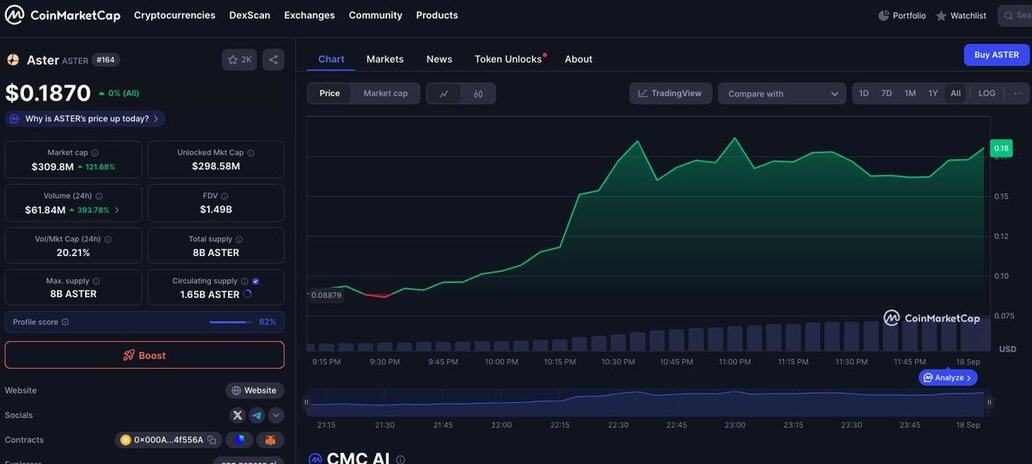The image size is (1032, 464).
Task: Switch to the Token Unlocks tab
Action: tap(509, 59)
